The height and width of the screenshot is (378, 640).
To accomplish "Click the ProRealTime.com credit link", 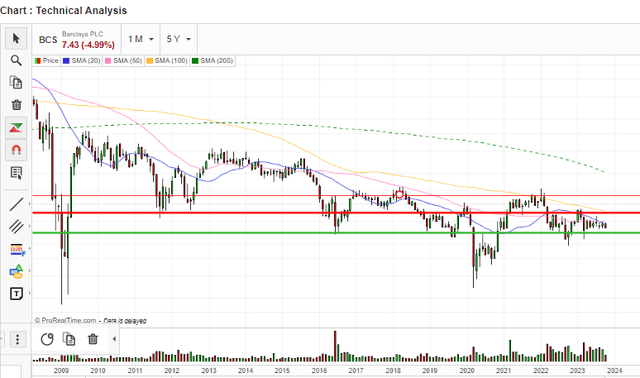I will 65,320.
